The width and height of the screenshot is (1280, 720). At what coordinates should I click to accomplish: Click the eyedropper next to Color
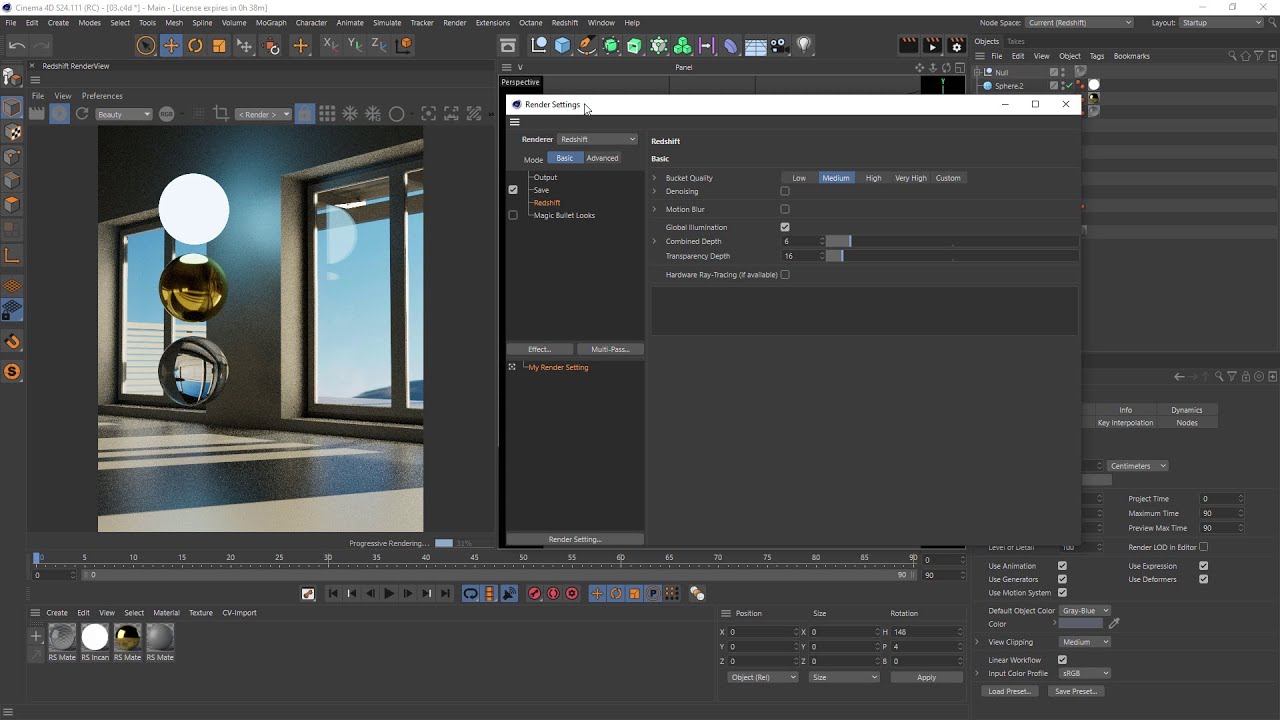pos(1114,624)
